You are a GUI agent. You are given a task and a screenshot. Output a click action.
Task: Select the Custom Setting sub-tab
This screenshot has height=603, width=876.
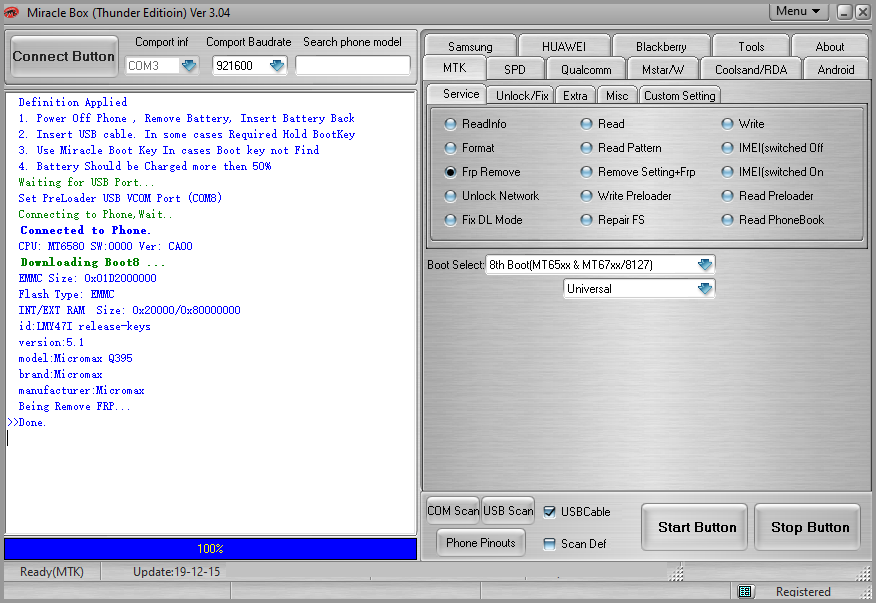point(679,96)
